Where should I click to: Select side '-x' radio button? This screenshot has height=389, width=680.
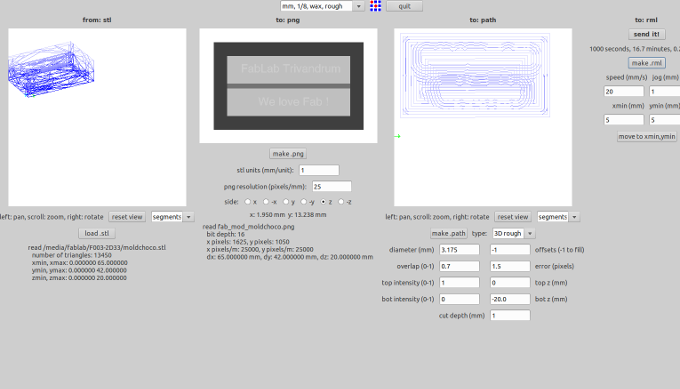click(266, 202)
